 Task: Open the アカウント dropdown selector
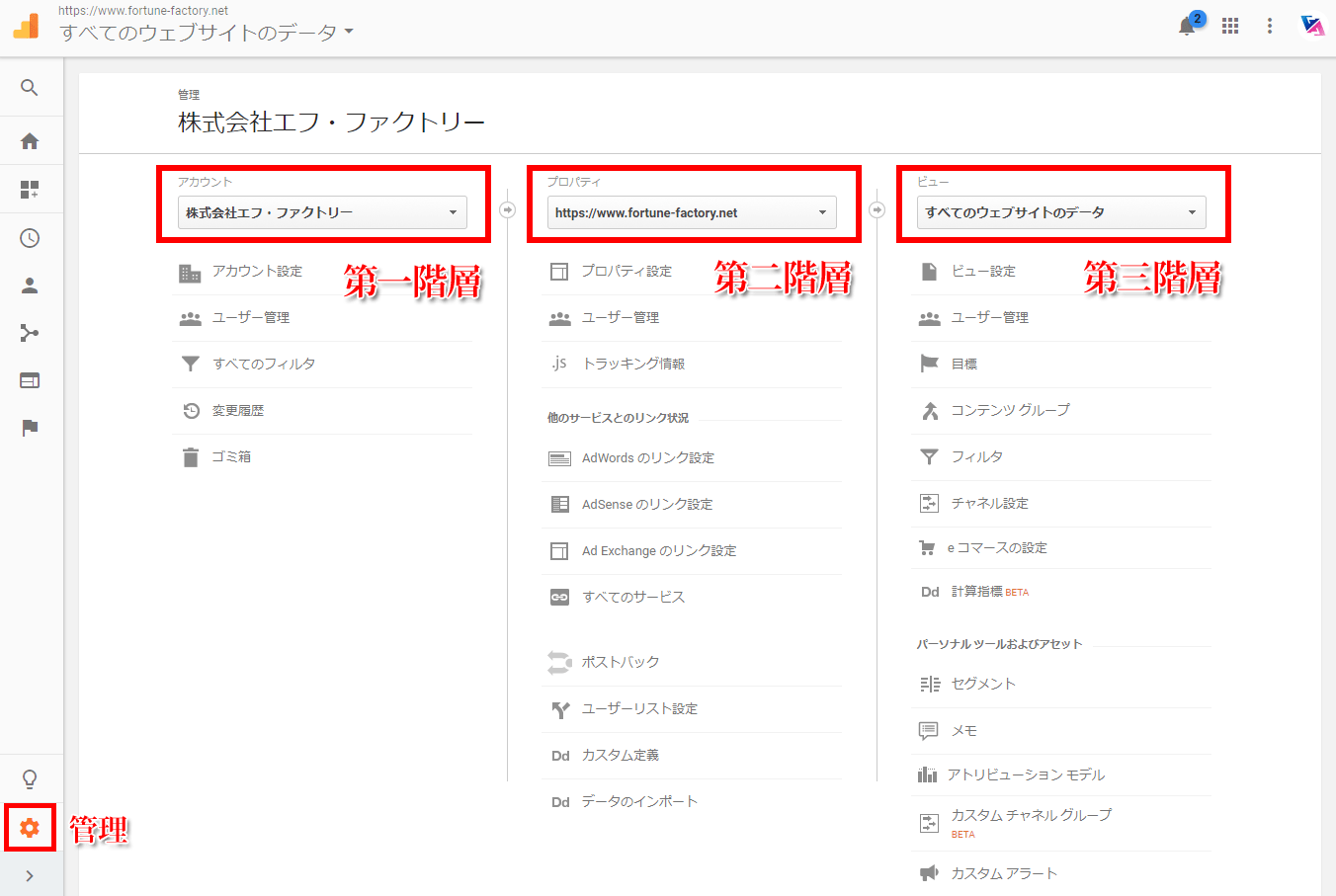(x=322, y=212)
